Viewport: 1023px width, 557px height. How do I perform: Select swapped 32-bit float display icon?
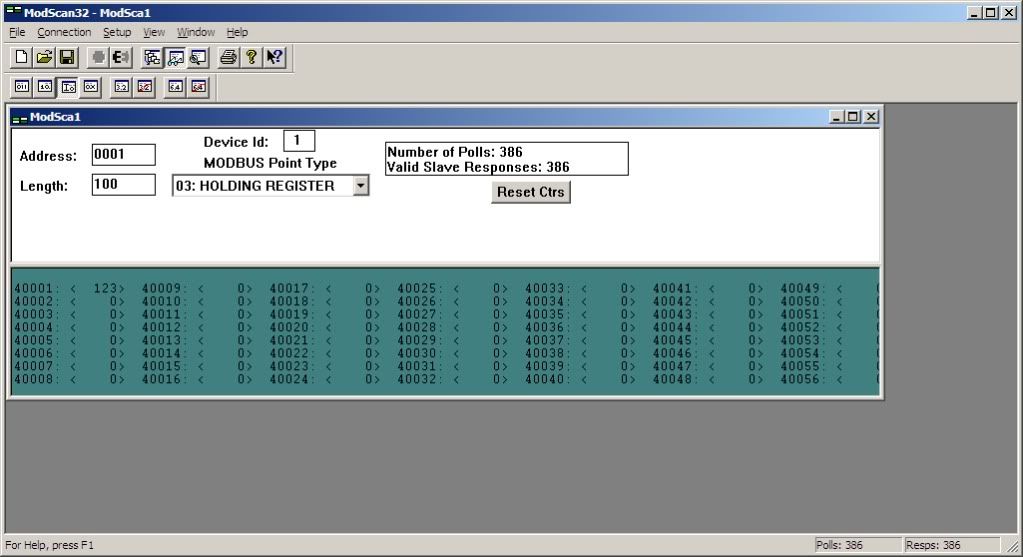coord(145,87)
